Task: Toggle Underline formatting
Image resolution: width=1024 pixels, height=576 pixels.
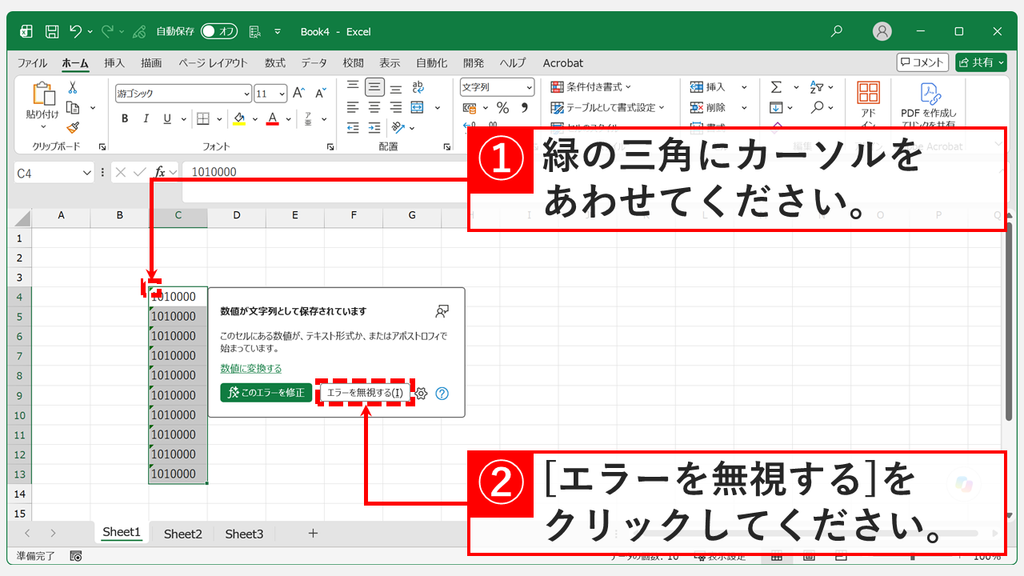Action: (167, 118)
